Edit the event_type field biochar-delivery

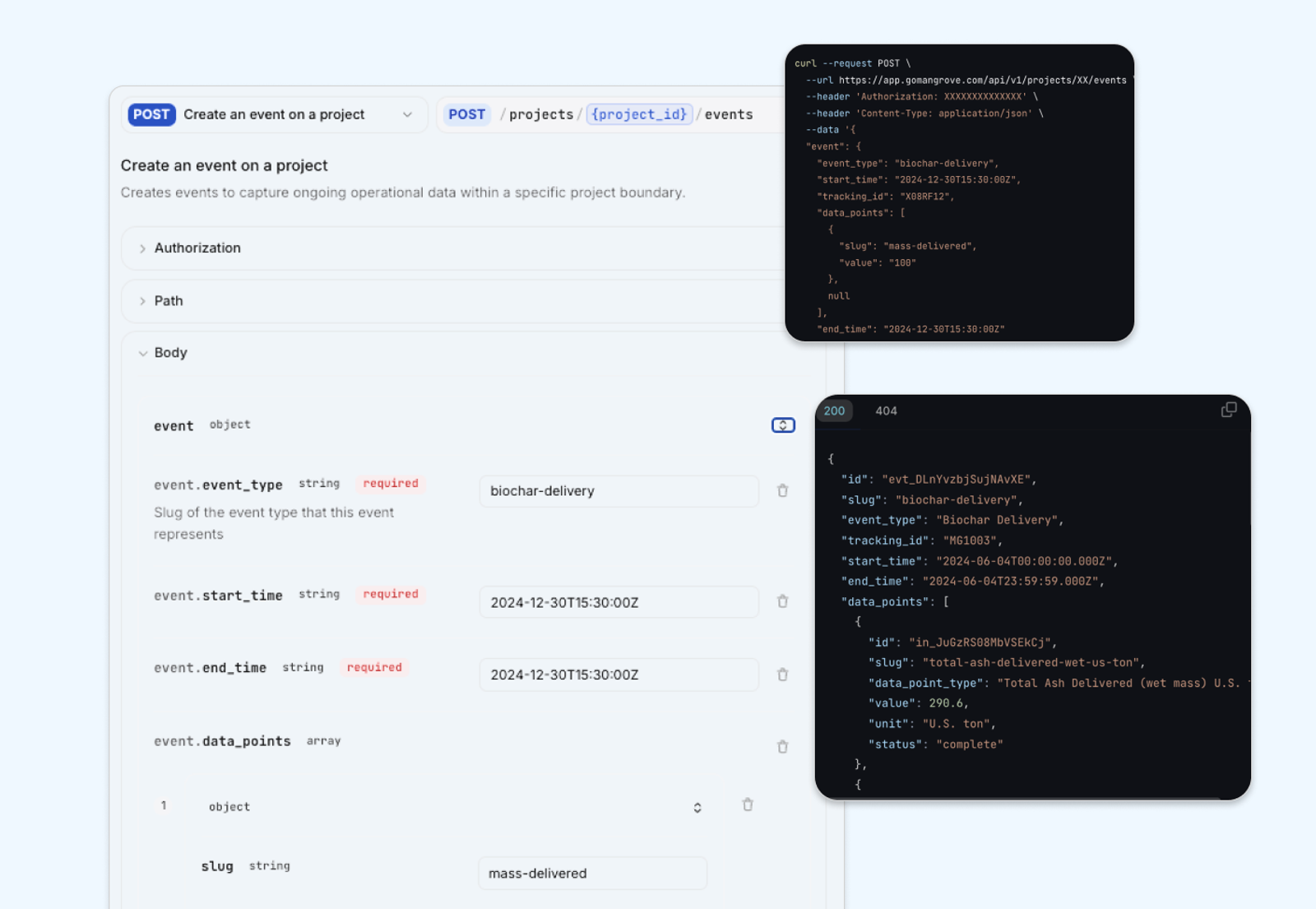pyautogui.click(x=619, y=491)
